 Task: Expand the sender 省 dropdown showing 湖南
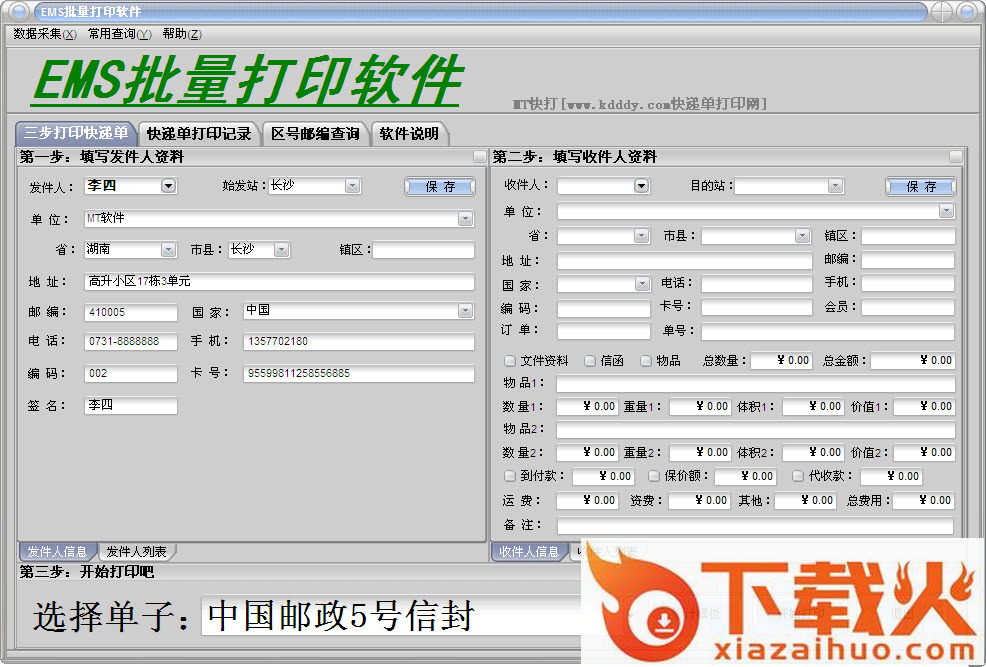pos(168,250)
